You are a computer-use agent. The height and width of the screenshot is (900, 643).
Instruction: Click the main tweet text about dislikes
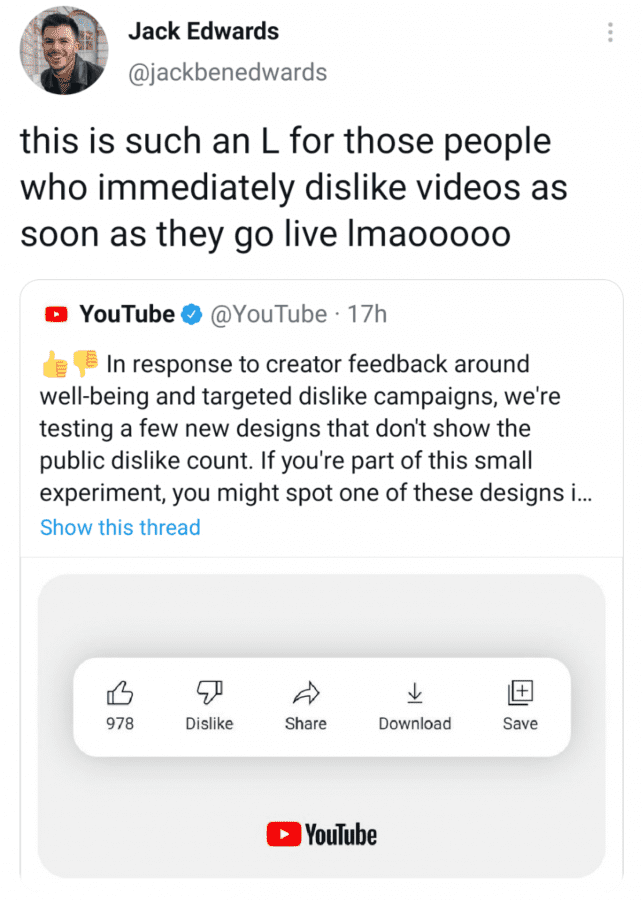tap(294, 187)
